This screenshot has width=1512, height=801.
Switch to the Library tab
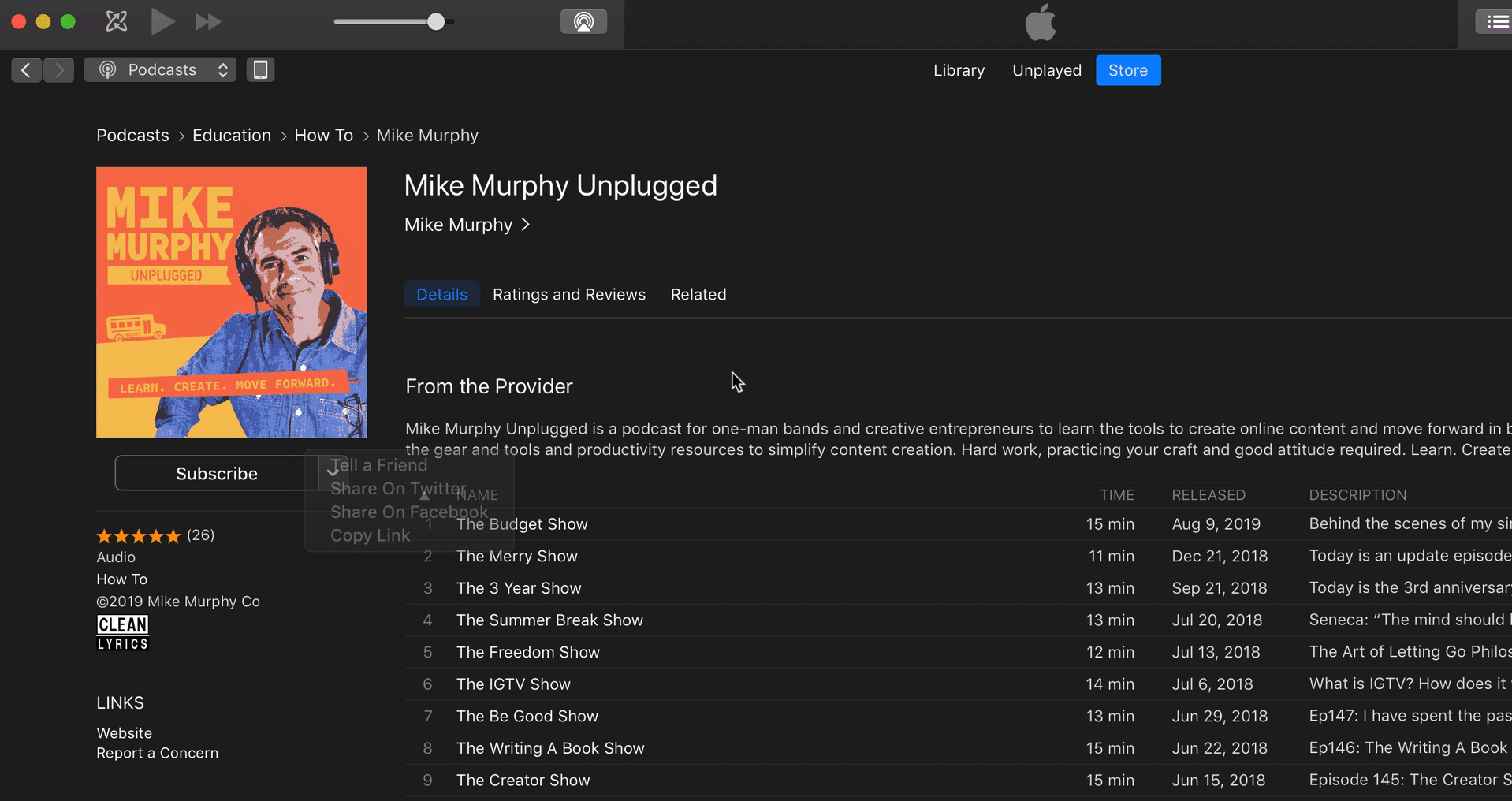[959, 70]
